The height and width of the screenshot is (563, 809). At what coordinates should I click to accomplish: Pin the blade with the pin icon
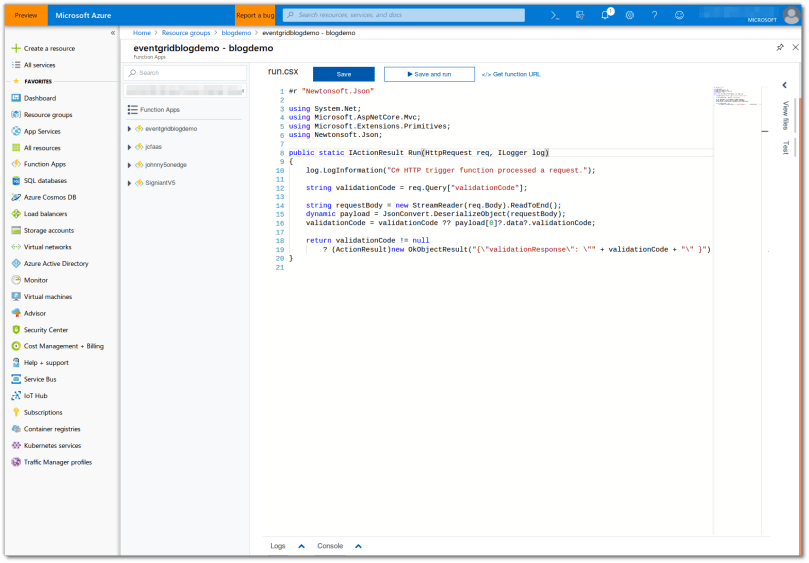(780, 47)
